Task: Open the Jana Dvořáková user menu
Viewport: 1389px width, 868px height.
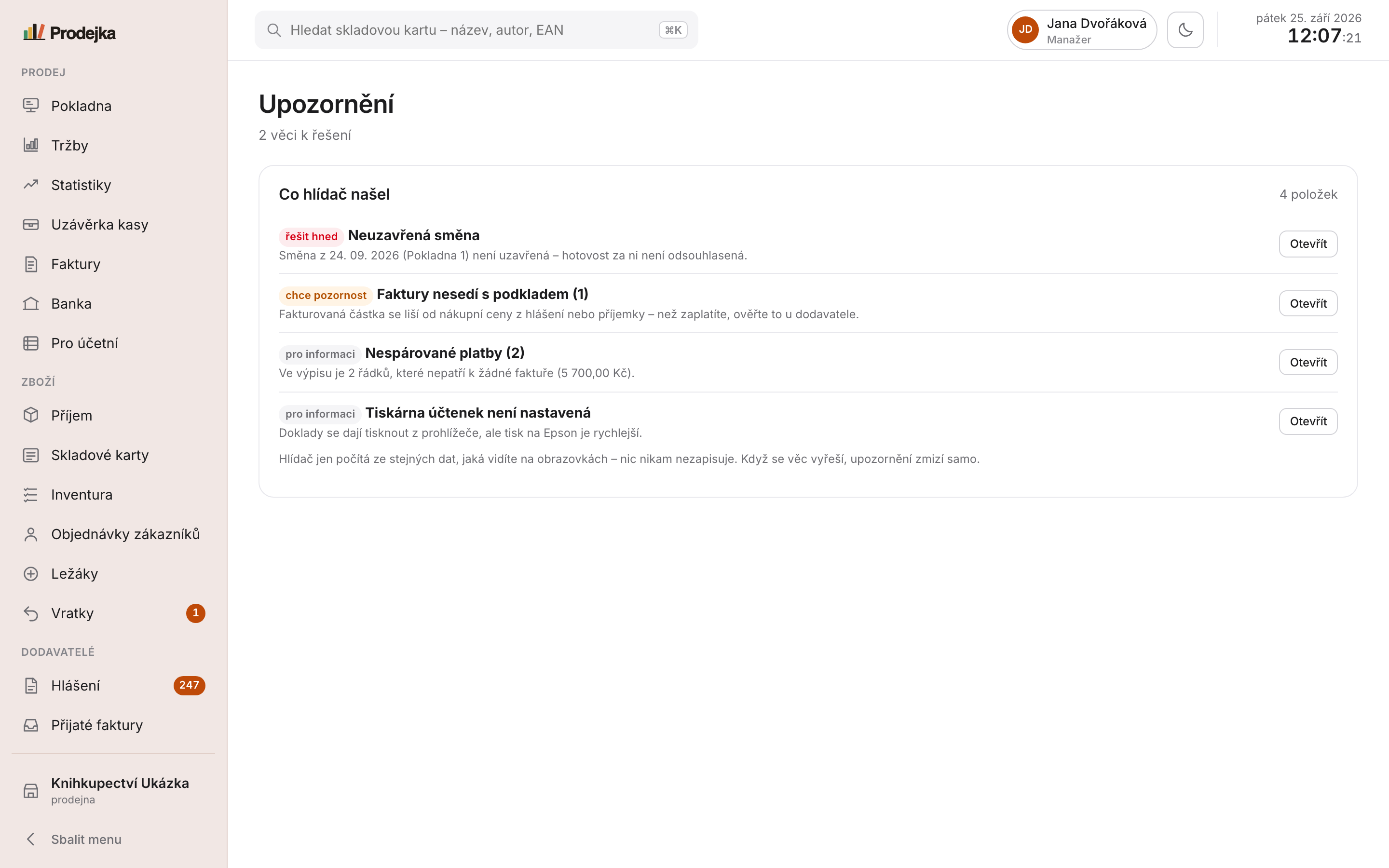Action: click(x=1082, y=30)
